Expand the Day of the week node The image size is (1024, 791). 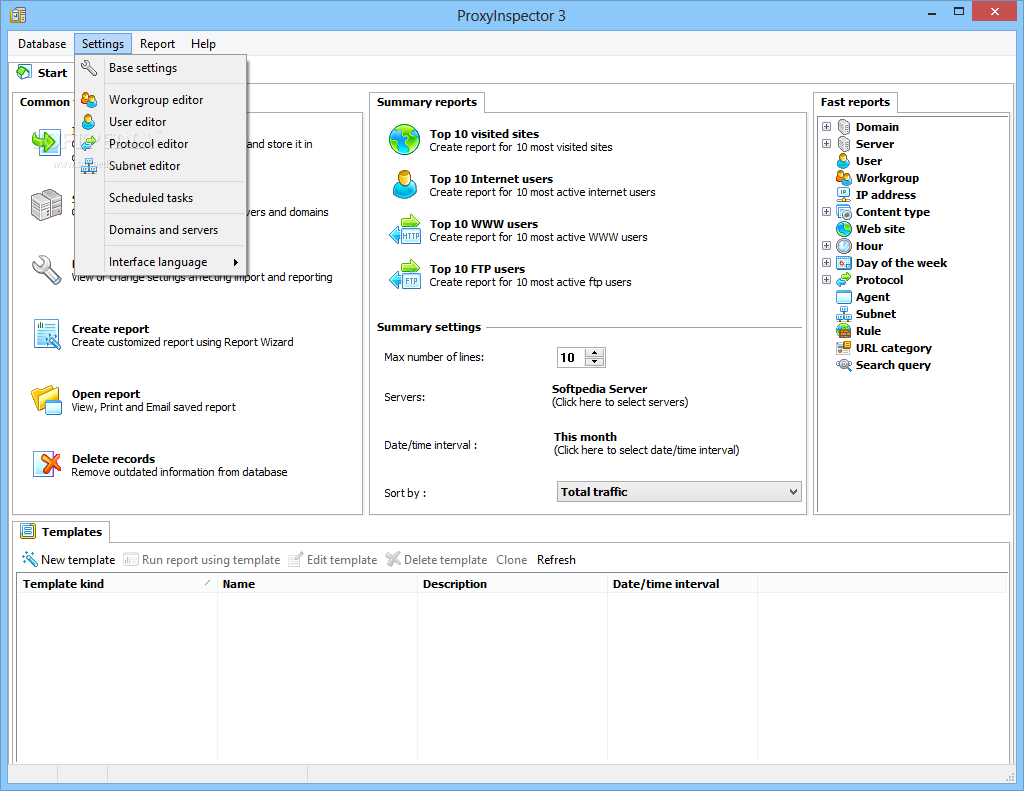click(x=826, y=263)
